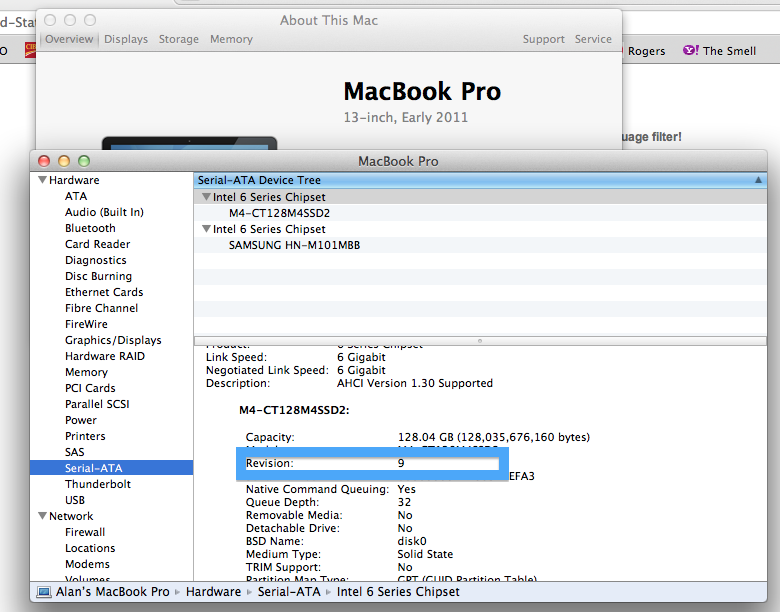Collapse the first Intel 6 Series Chipset row
The image size is (780, 612).
(206, 197)
